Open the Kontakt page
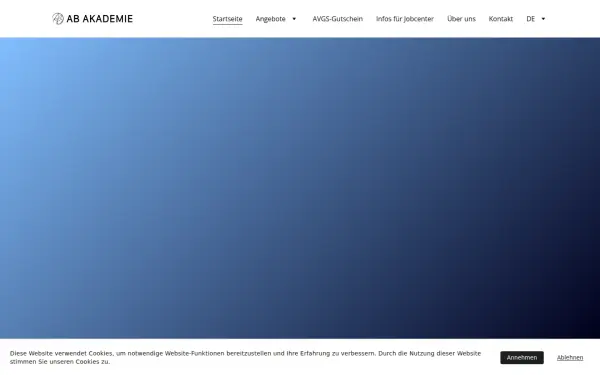 click(501, 19)
